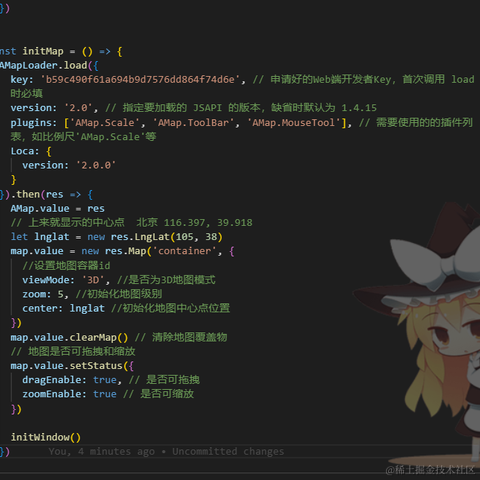Image resolution: width=480 pixels, height=480 pixels.
Task: Click the 'AMap.value = res' line
Action: point(58,209)
